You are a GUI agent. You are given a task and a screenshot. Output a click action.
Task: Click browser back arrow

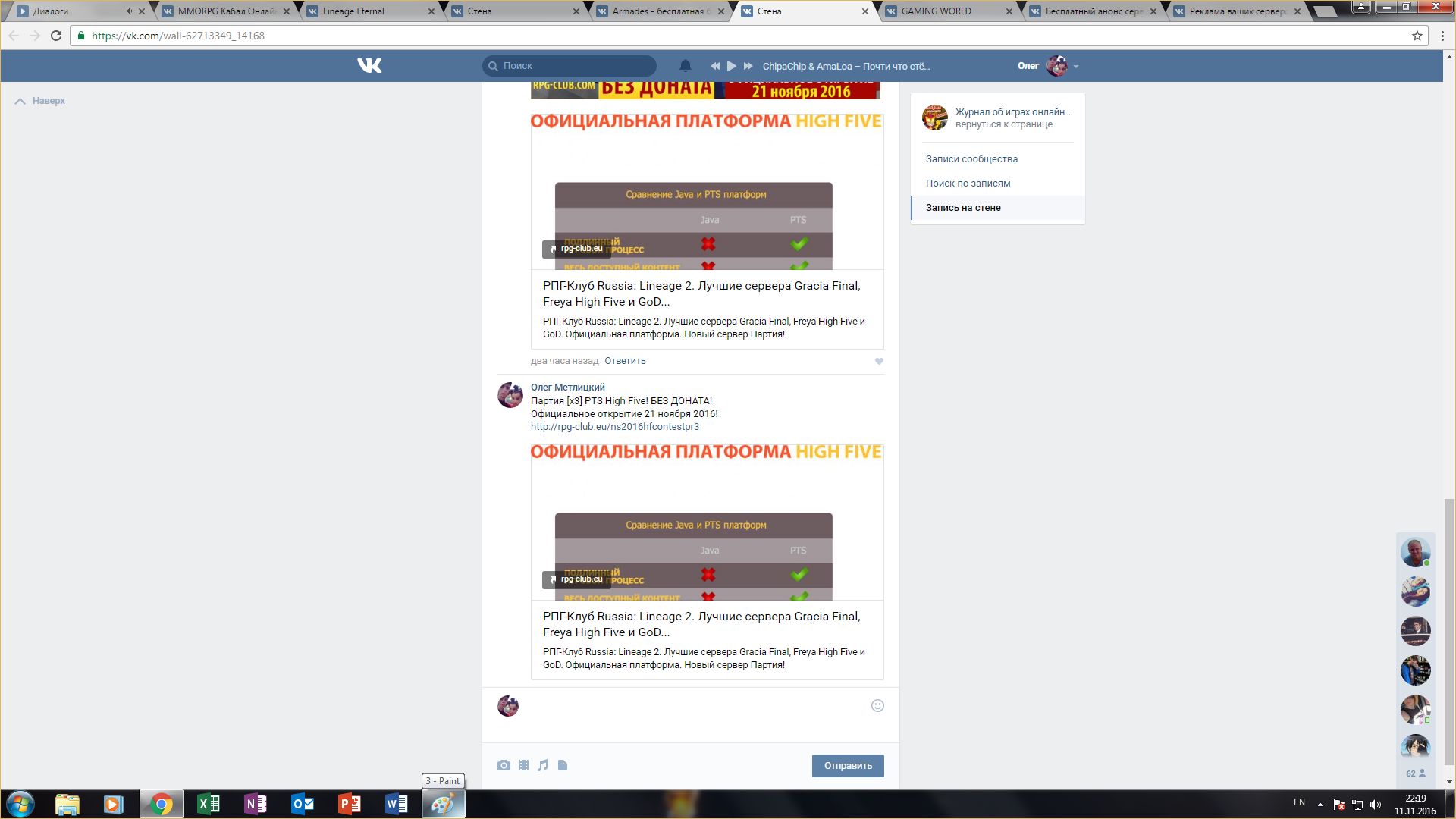14,36
